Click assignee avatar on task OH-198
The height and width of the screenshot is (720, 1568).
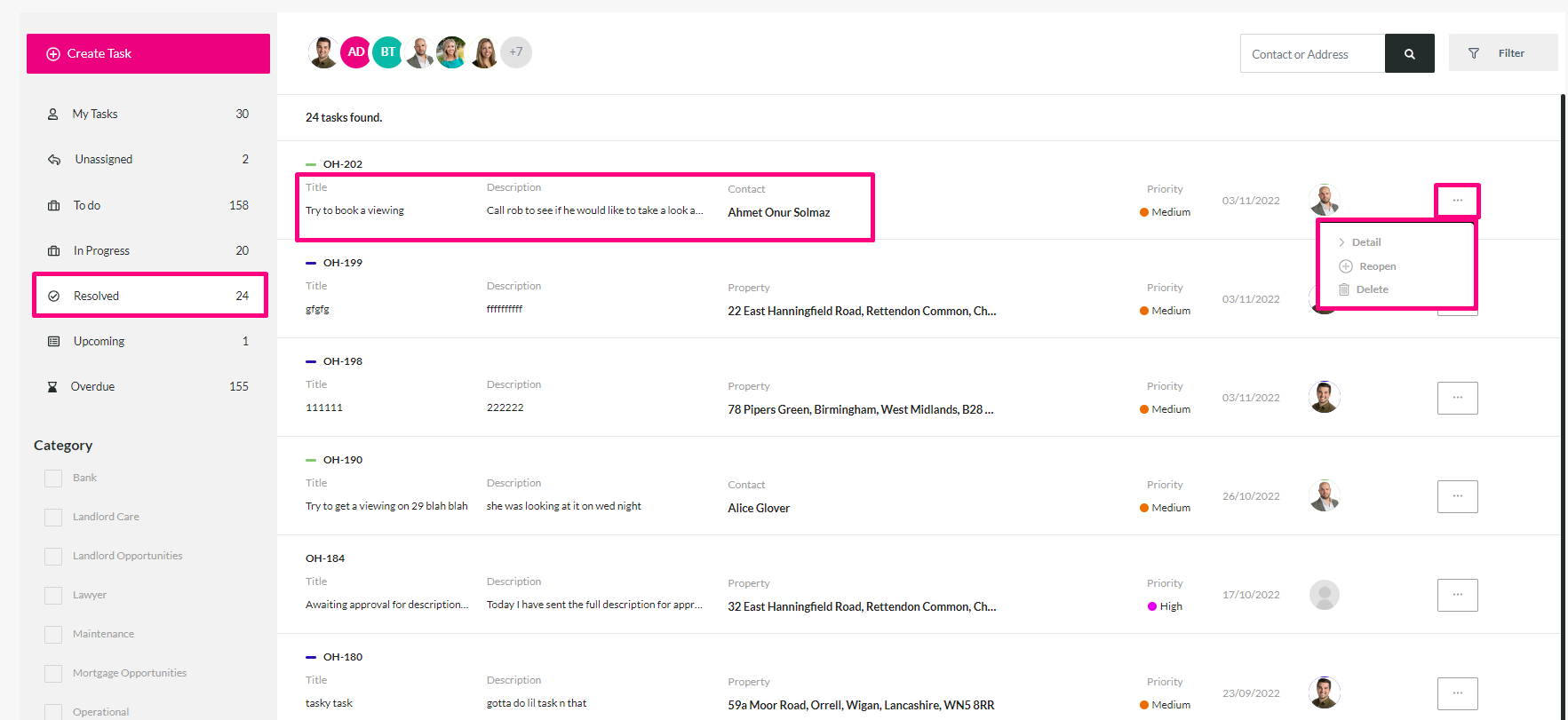(x=1324, y=397)
